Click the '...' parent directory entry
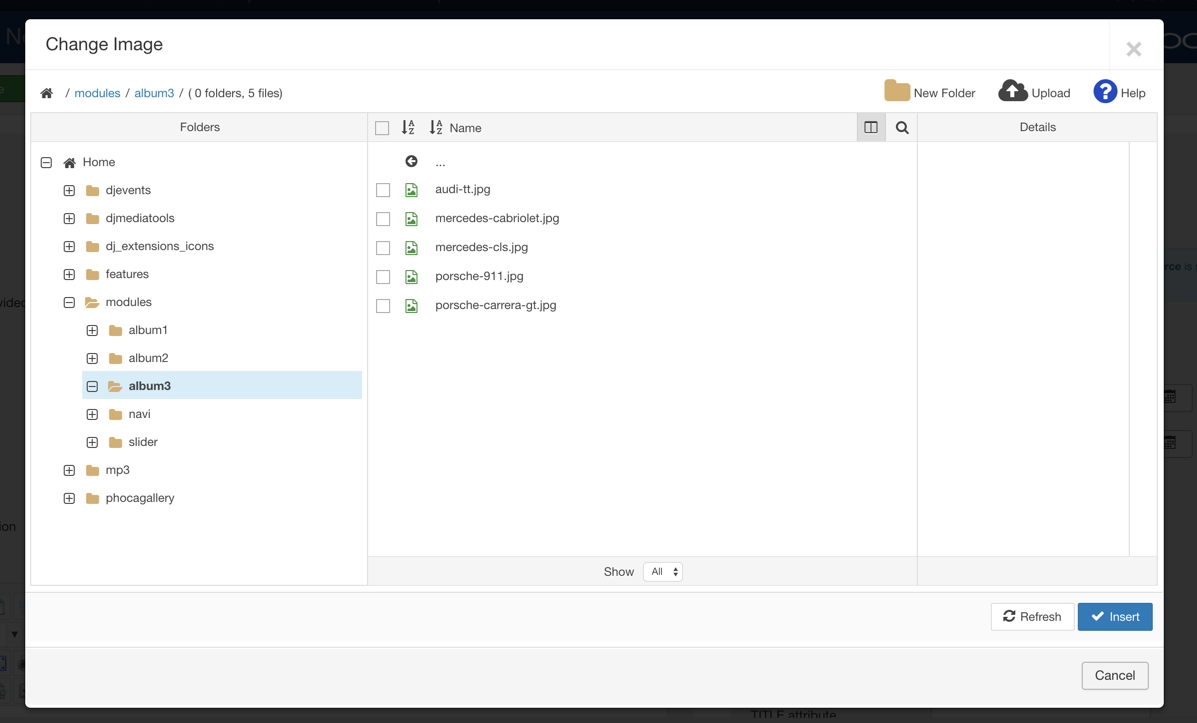This screenshot has height=723, width=1197. pyautogui.click(x=440, y=163)
